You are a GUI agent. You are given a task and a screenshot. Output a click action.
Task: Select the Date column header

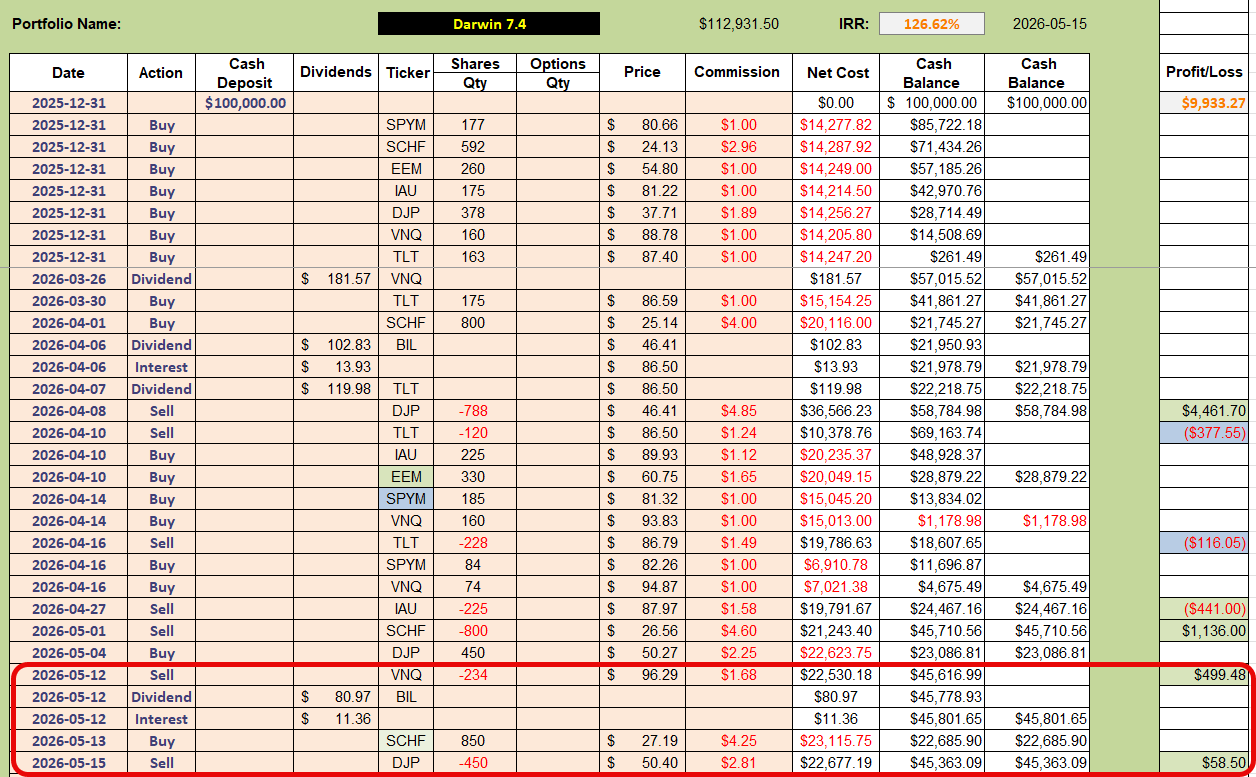(x=68, y=73)
